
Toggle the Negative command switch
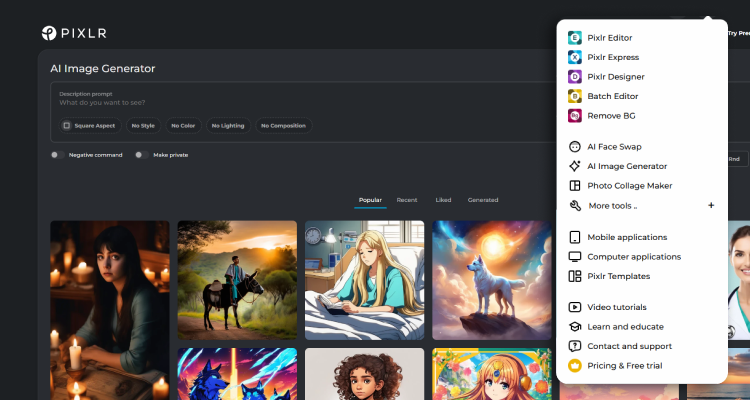pos(57,155)
